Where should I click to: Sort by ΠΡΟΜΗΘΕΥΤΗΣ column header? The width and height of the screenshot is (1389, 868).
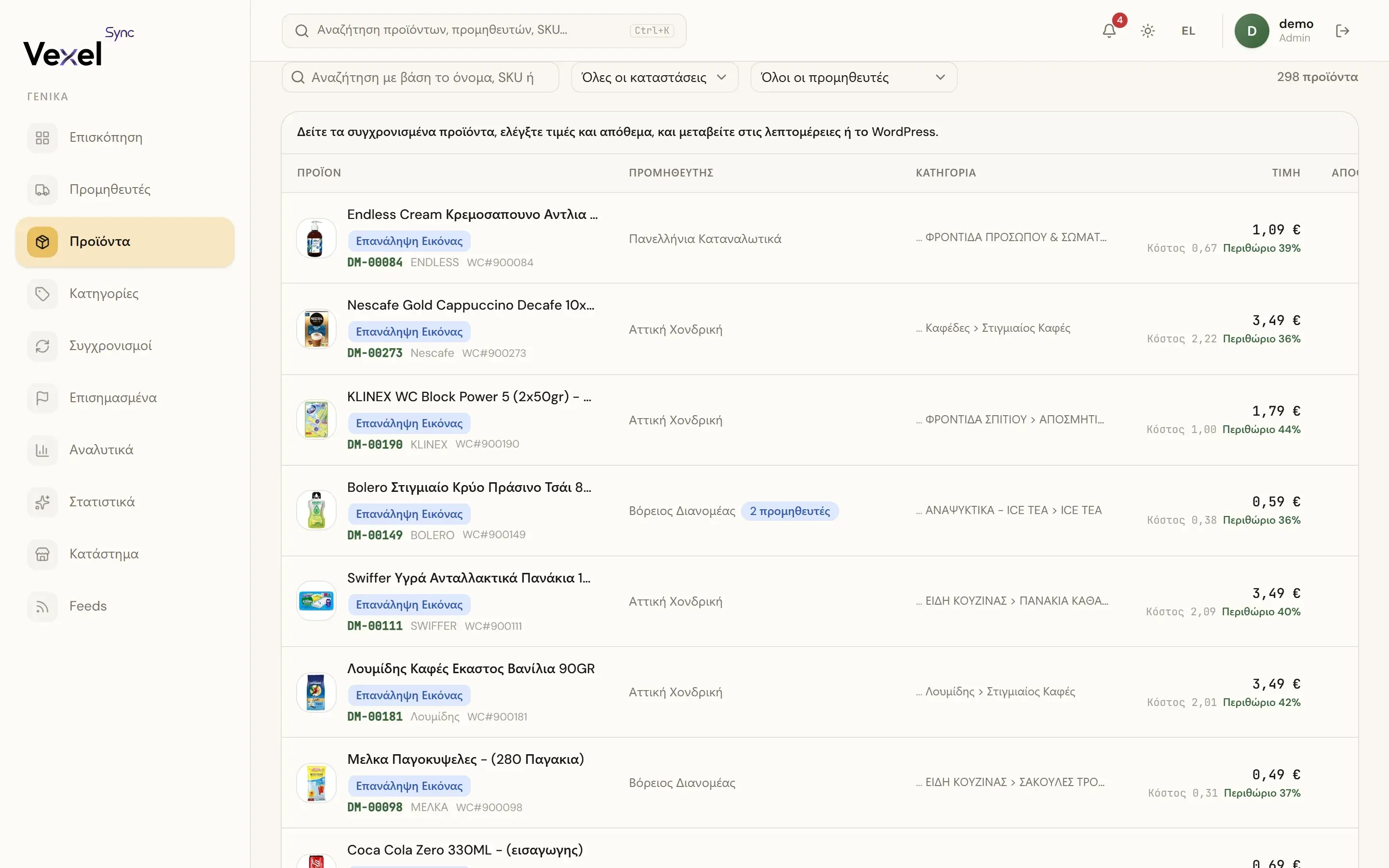coord(671,173)
